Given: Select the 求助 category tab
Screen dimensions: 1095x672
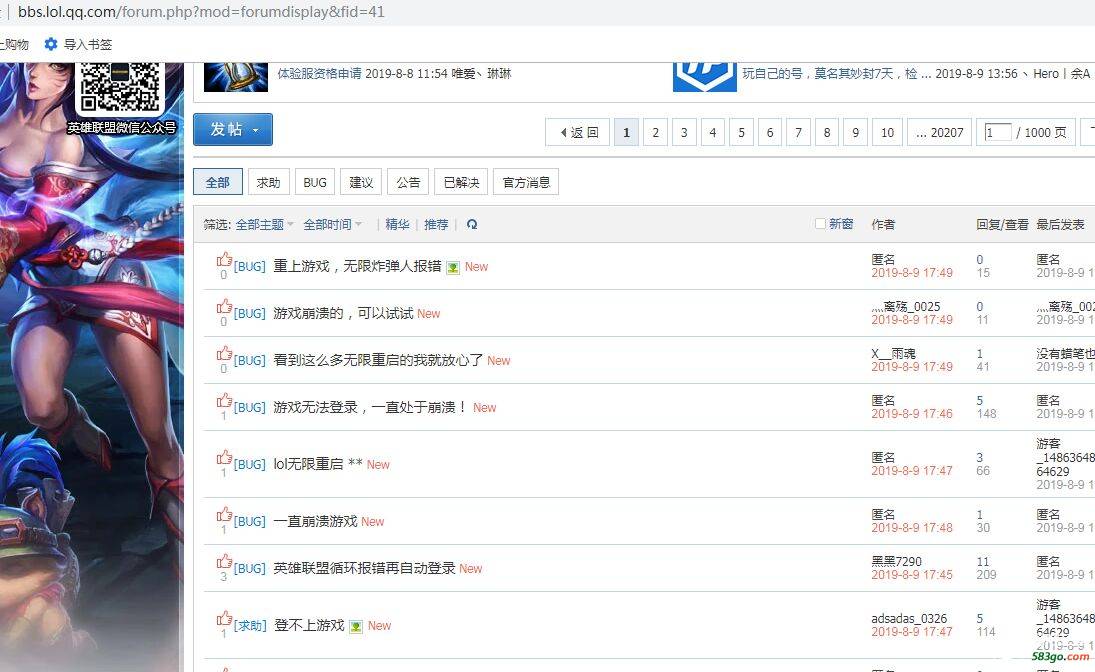Looking at the screenshot, I should 268,182.
